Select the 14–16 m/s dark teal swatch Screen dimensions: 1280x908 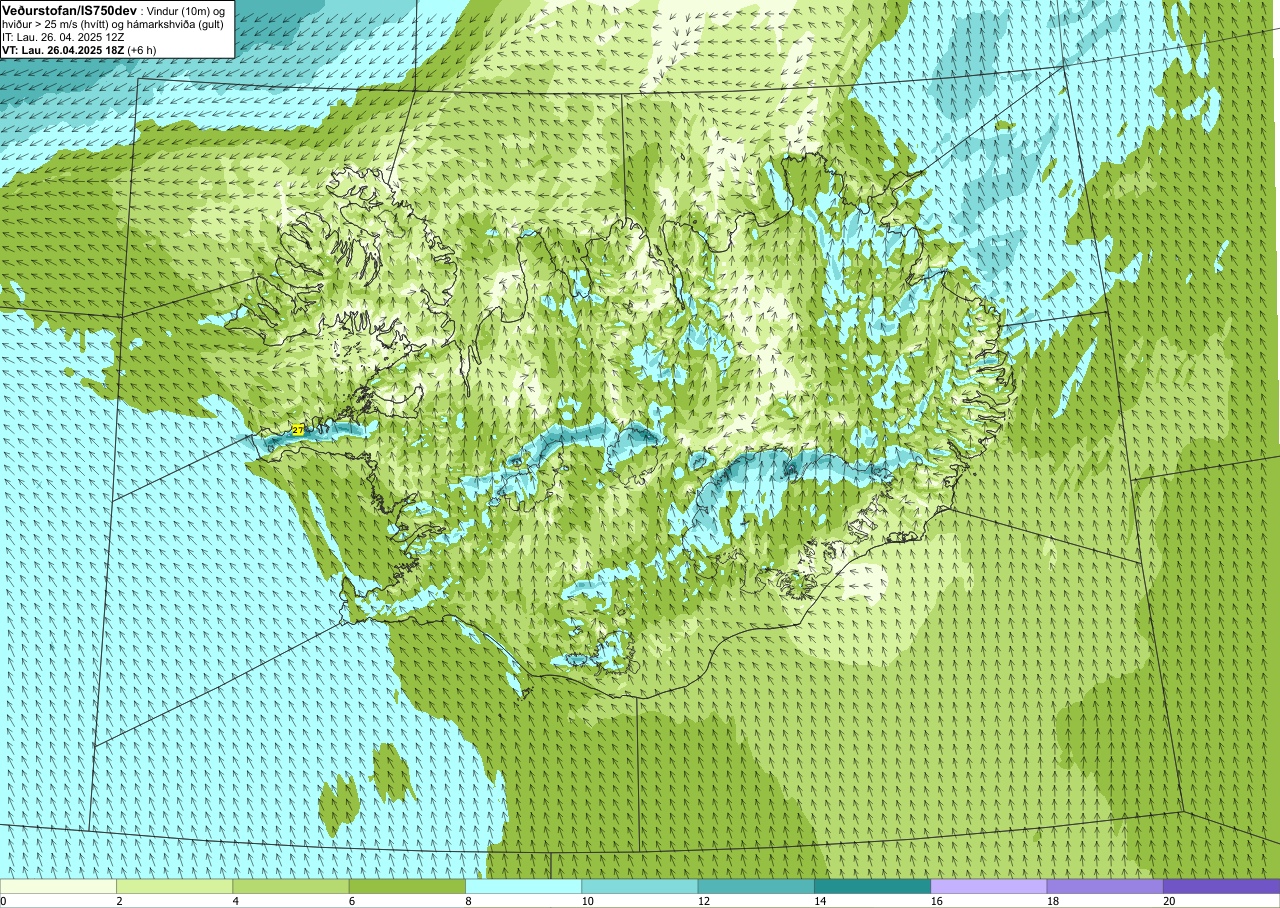[x=872, y=886]
